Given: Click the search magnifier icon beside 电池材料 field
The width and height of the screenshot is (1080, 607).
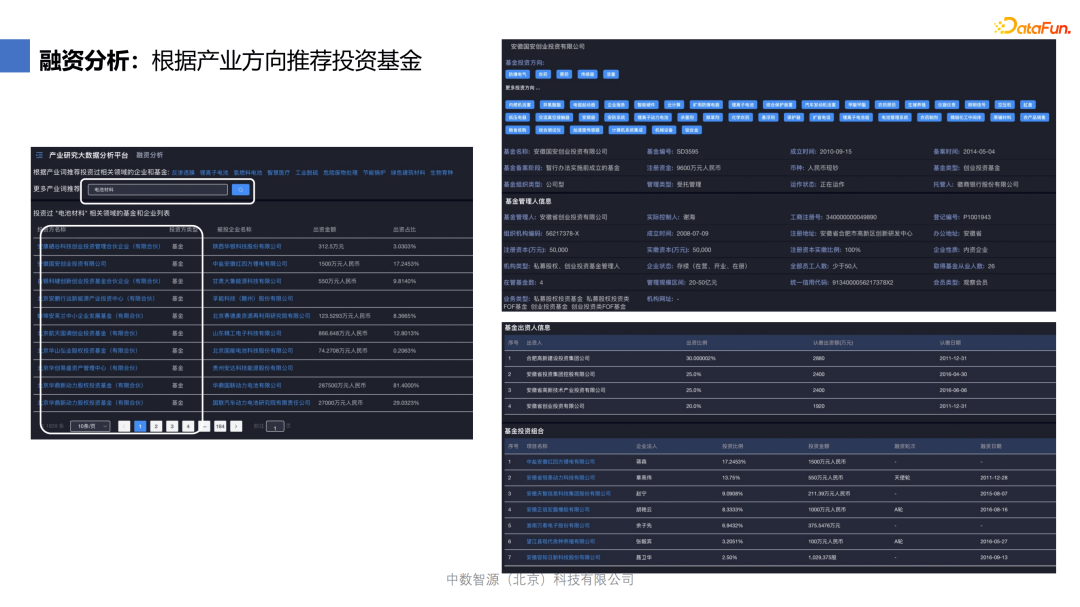Looking at the screenshot, I should click(x=240, y=190).
